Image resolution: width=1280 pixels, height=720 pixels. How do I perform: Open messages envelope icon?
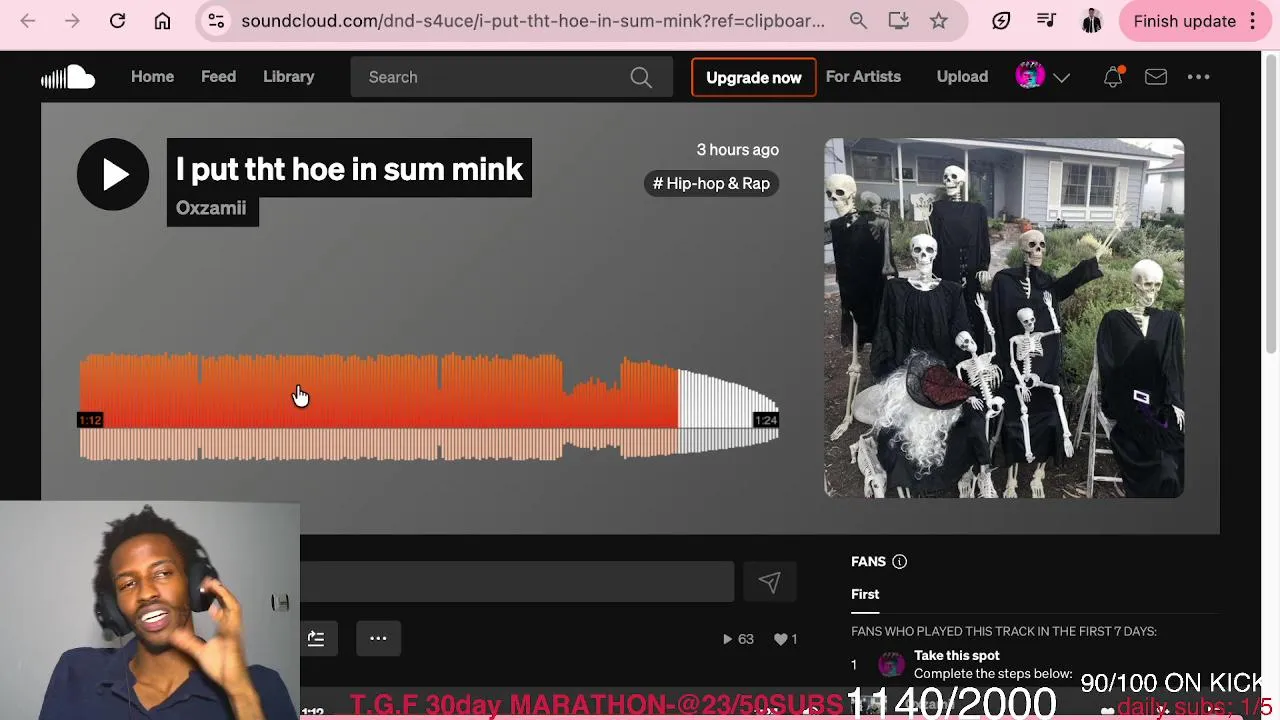pos(1156,77)
